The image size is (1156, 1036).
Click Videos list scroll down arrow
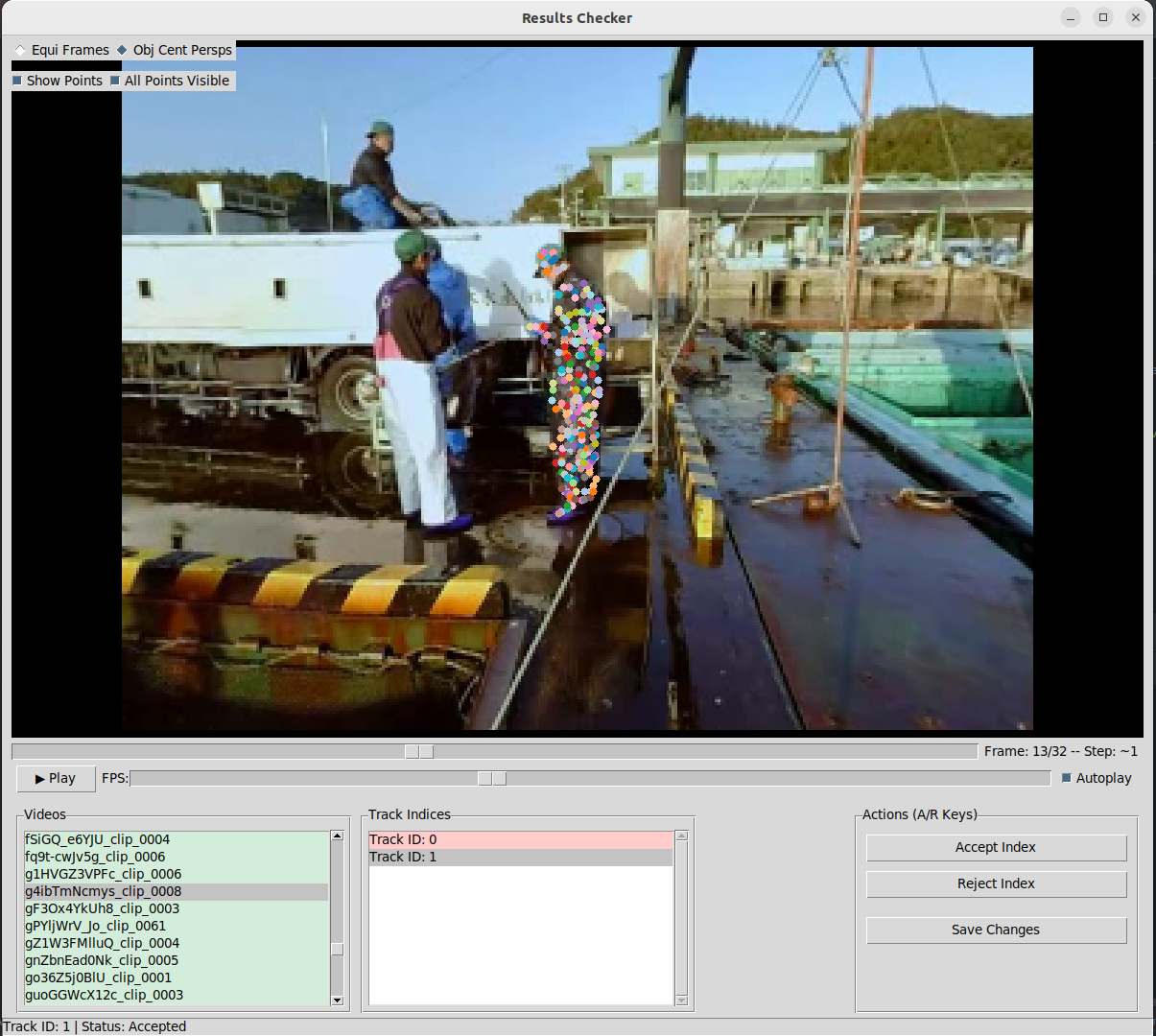coord(337,1000)
